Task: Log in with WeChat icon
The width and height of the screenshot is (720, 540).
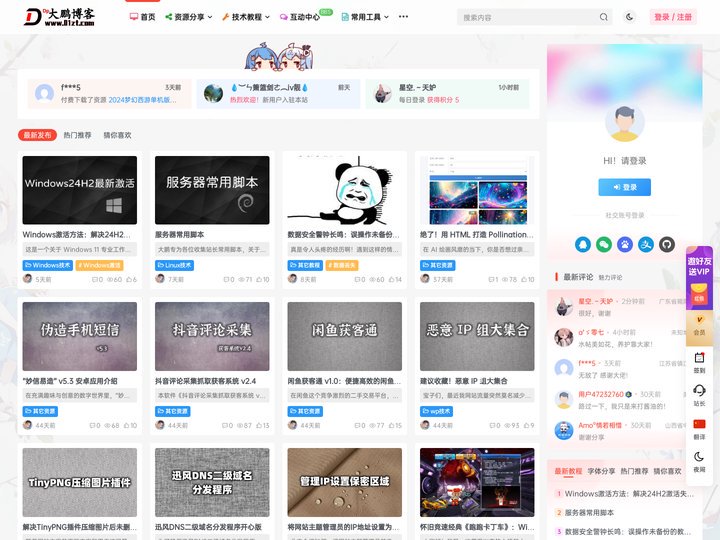Action: (604, 244)
